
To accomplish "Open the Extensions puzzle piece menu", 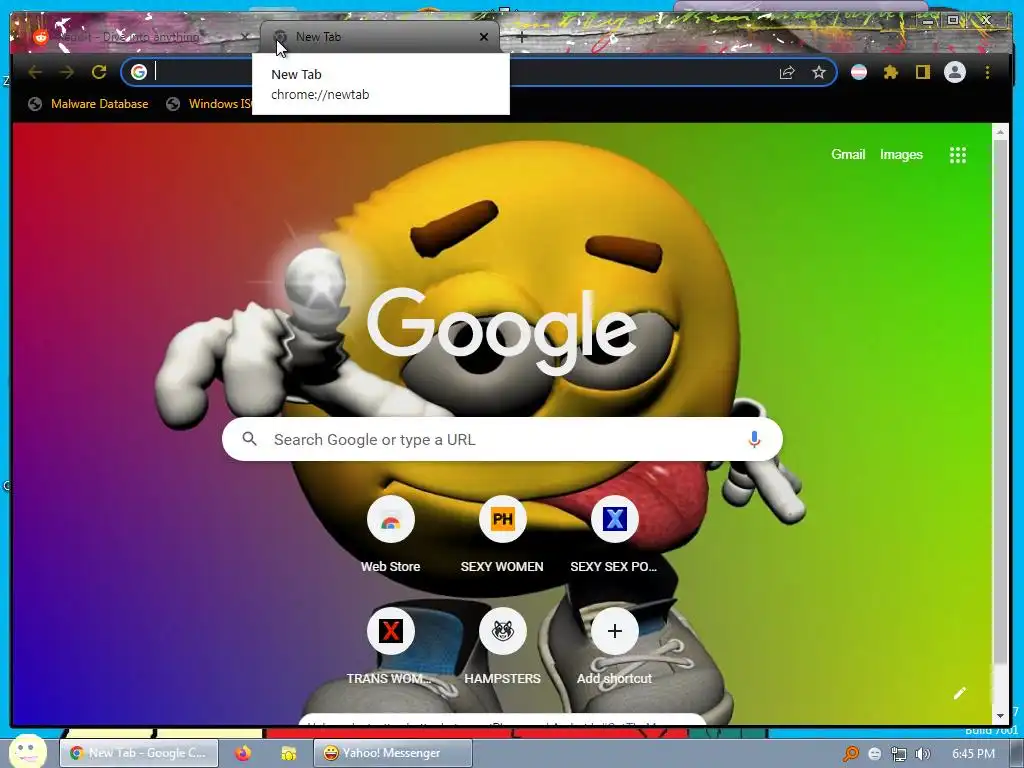I will (891, 72).
